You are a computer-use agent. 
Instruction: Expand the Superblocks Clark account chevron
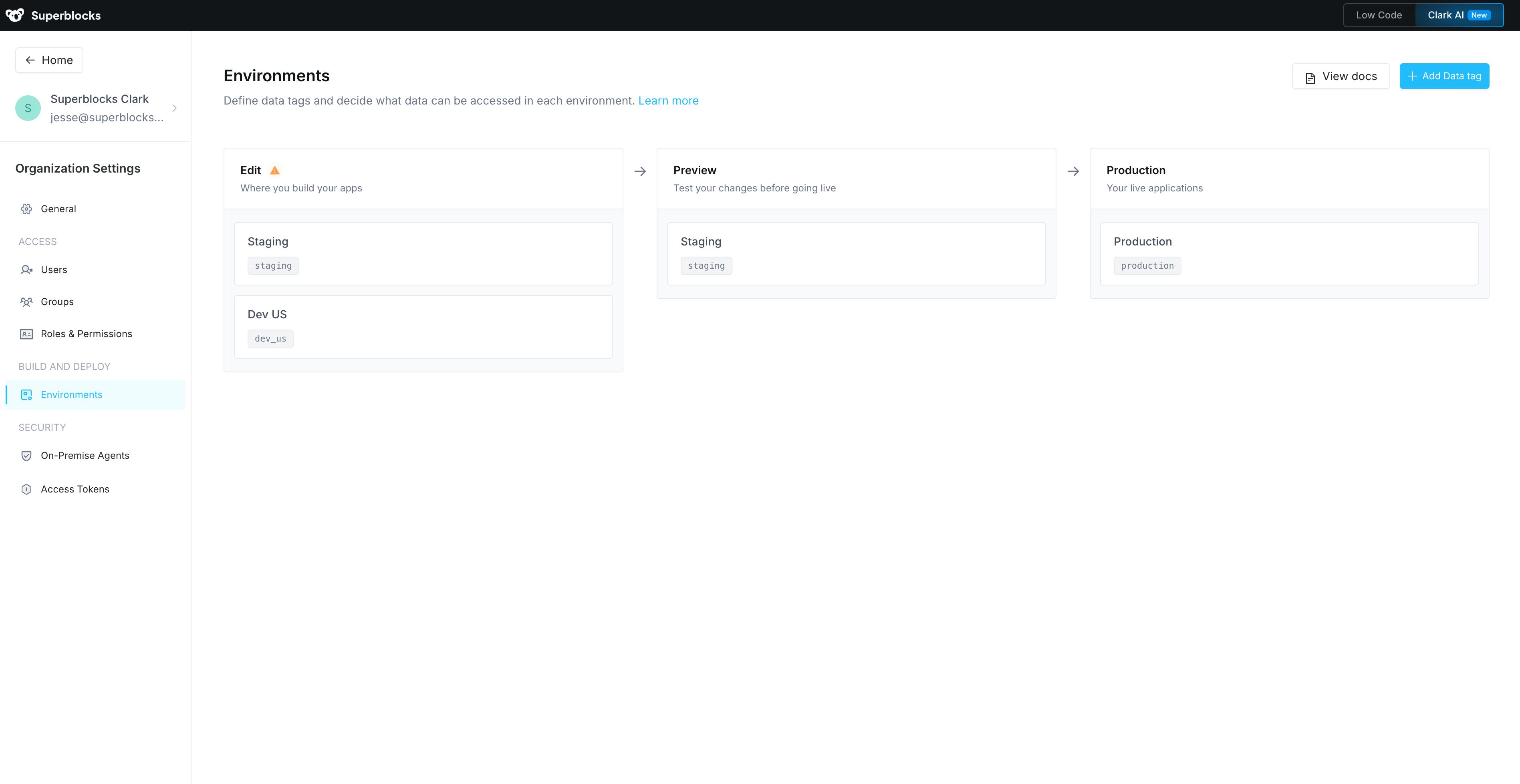click(x=175, y=108)
